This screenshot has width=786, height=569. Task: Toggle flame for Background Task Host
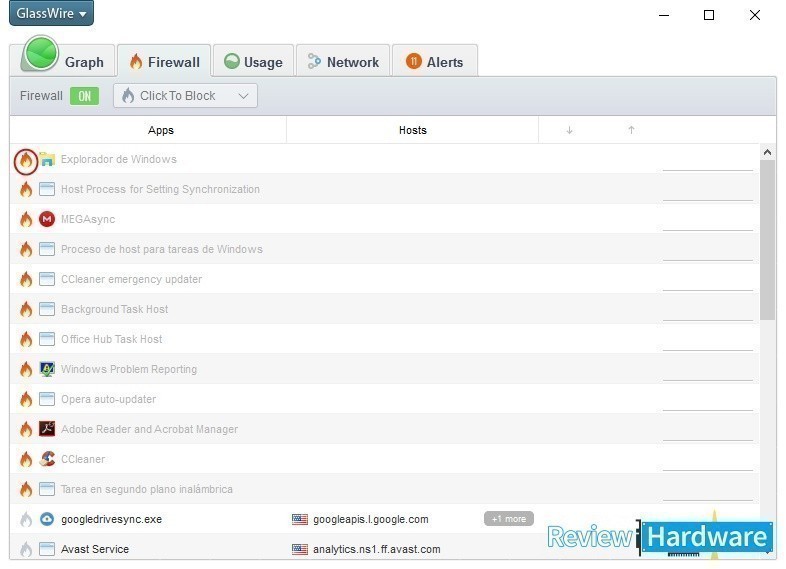pyautogui.click(x=26, y=310)
